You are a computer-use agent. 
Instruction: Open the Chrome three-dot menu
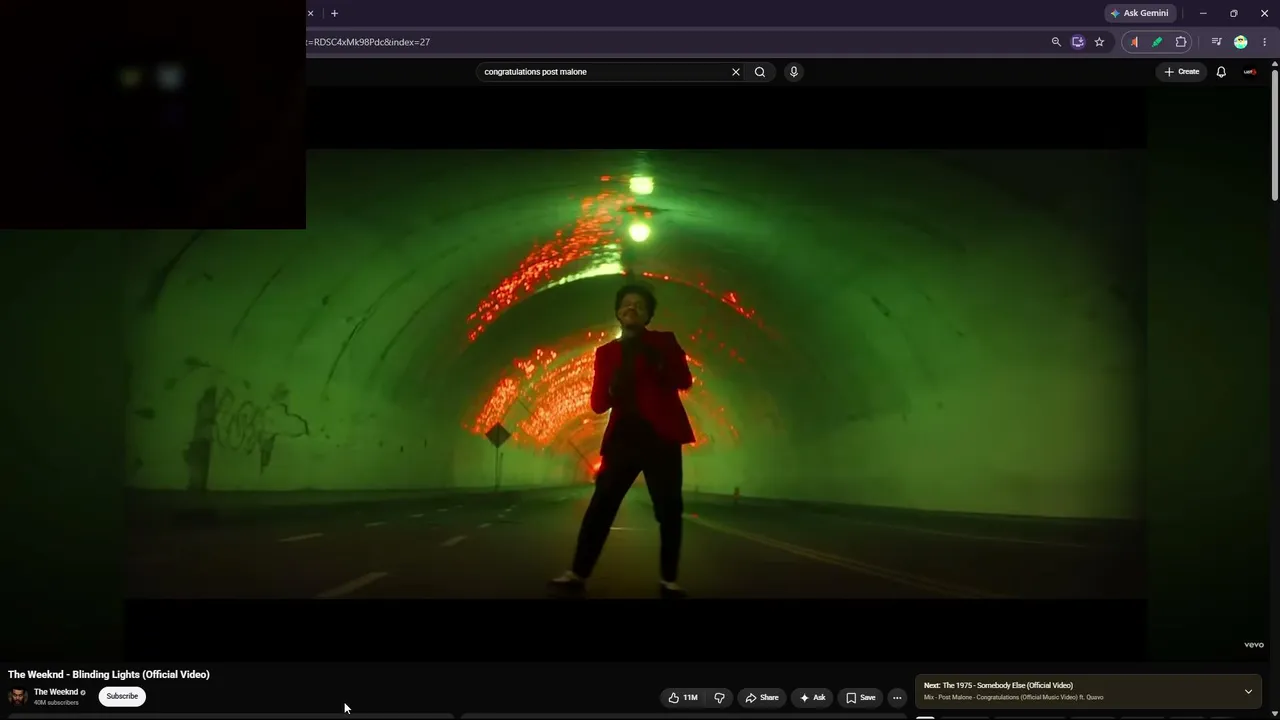(x=1264, y=42)
